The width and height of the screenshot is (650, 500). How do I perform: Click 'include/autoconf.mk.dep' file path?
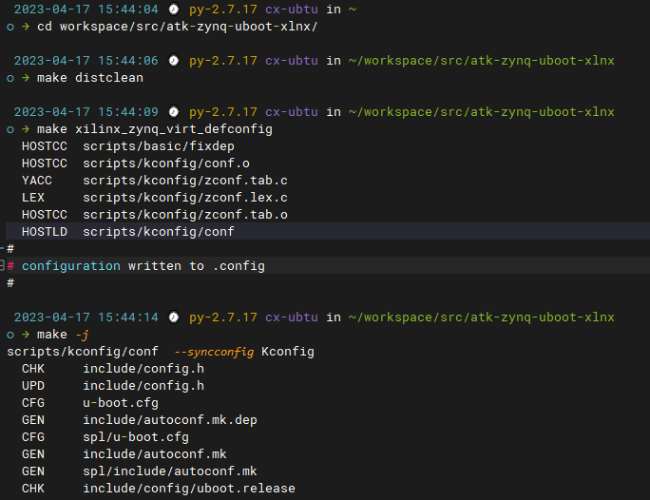pyautogui.click(x=169, y=420)
